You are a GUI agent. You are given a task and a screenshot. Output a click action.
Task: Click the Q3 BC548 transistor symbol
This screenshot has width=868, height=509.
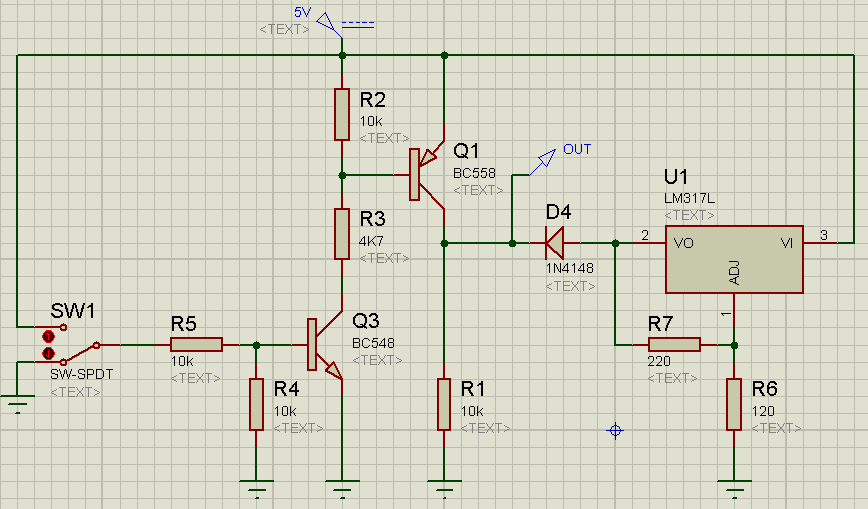(x=325, y=345)
